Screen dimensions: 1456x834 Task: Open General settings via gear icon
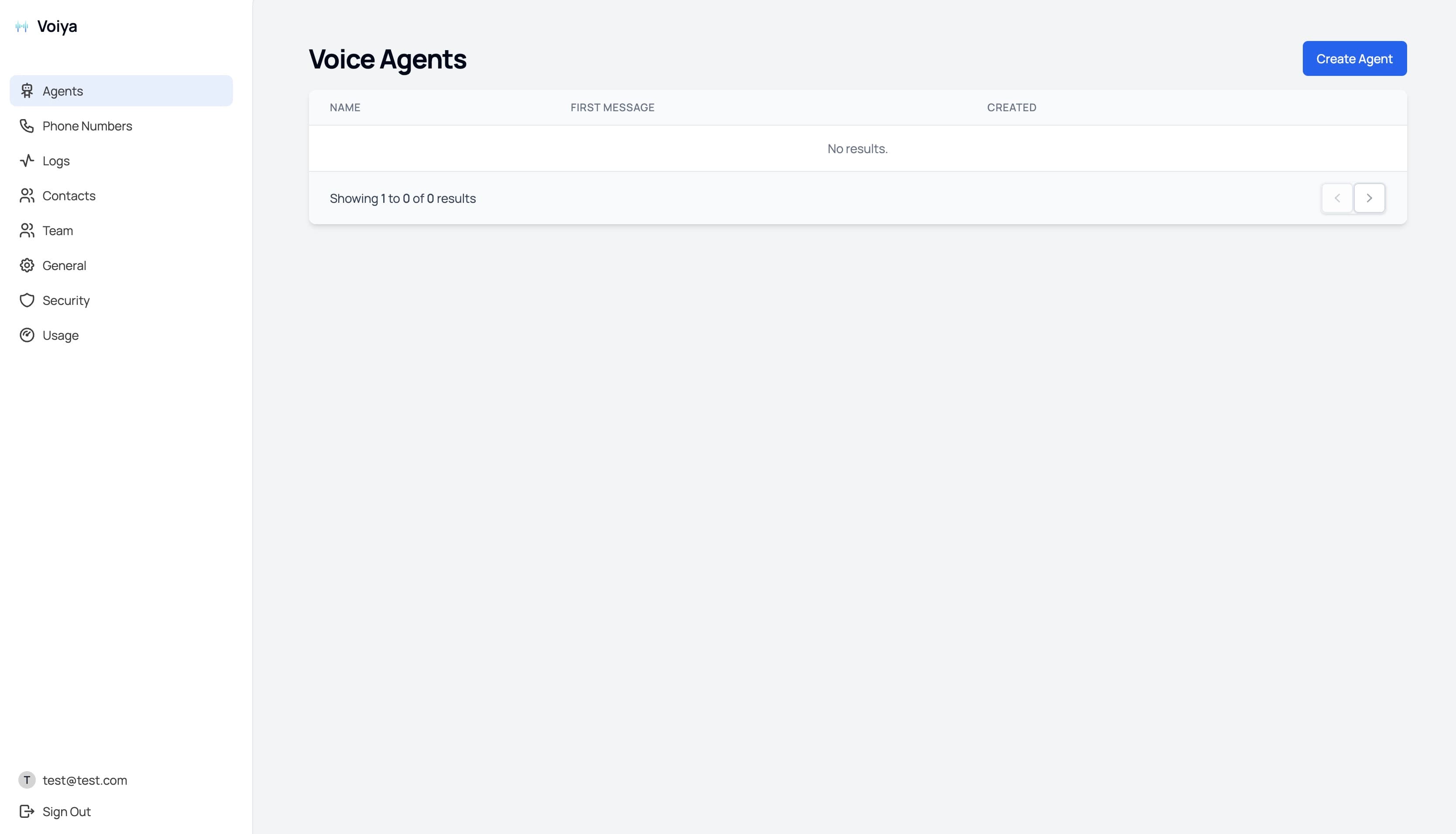click(27, 265)
